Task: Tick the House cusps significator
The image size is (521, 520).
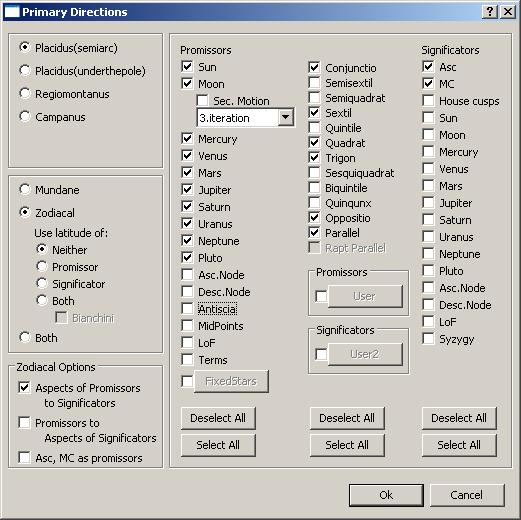Action: [428, 100]
